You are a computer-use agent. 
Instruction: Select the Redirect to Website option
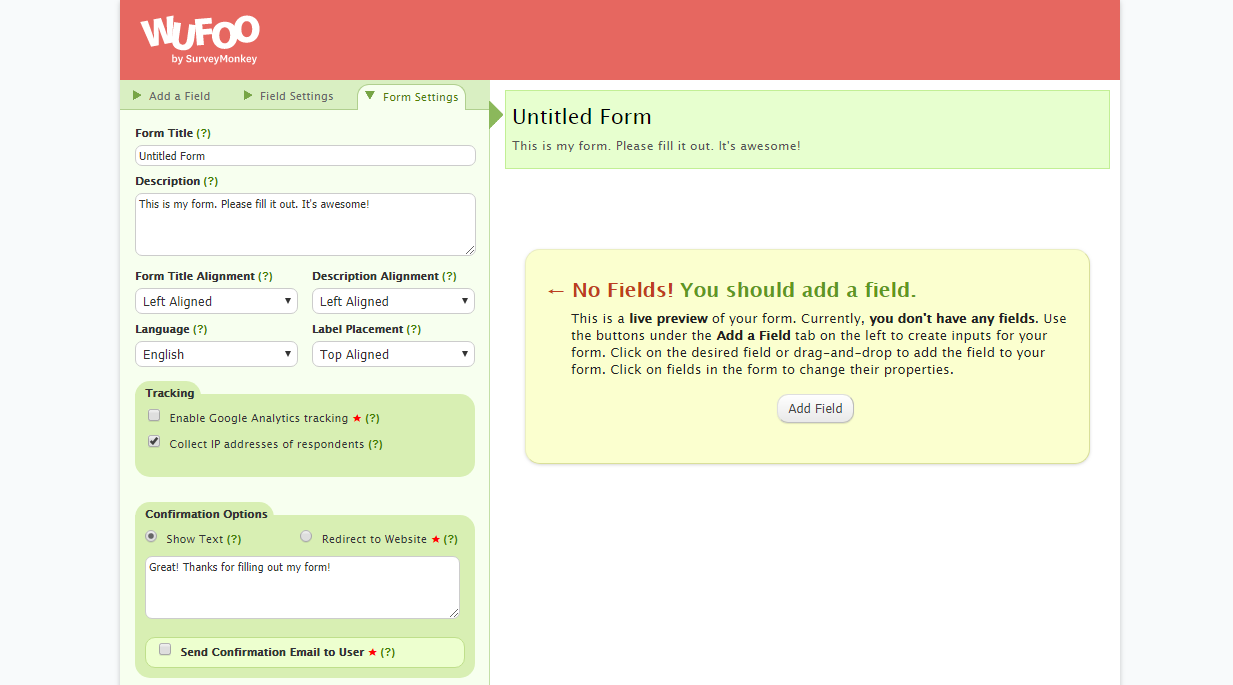tap(306, 536)
